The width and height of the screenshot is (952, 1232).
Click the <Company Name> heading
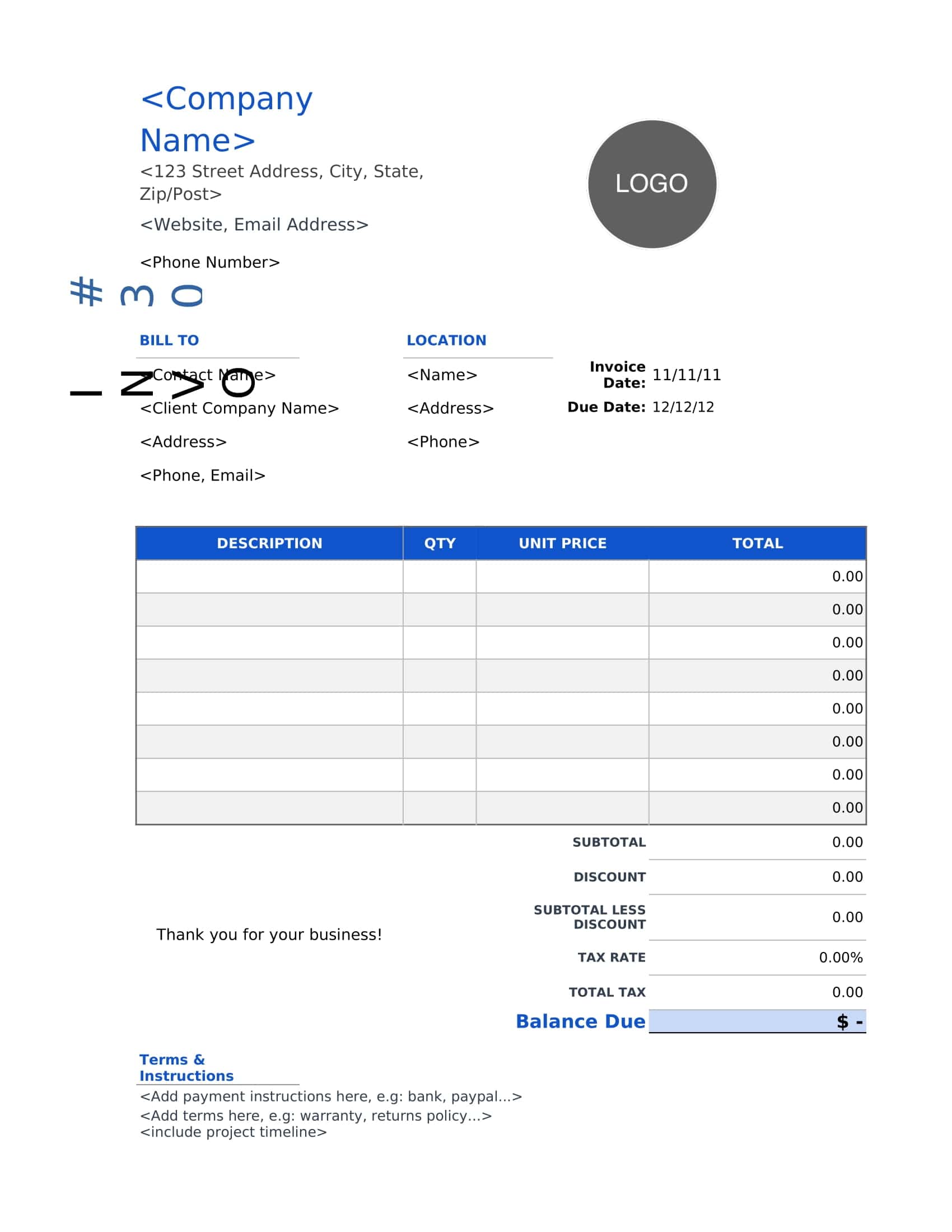(226, 119)
